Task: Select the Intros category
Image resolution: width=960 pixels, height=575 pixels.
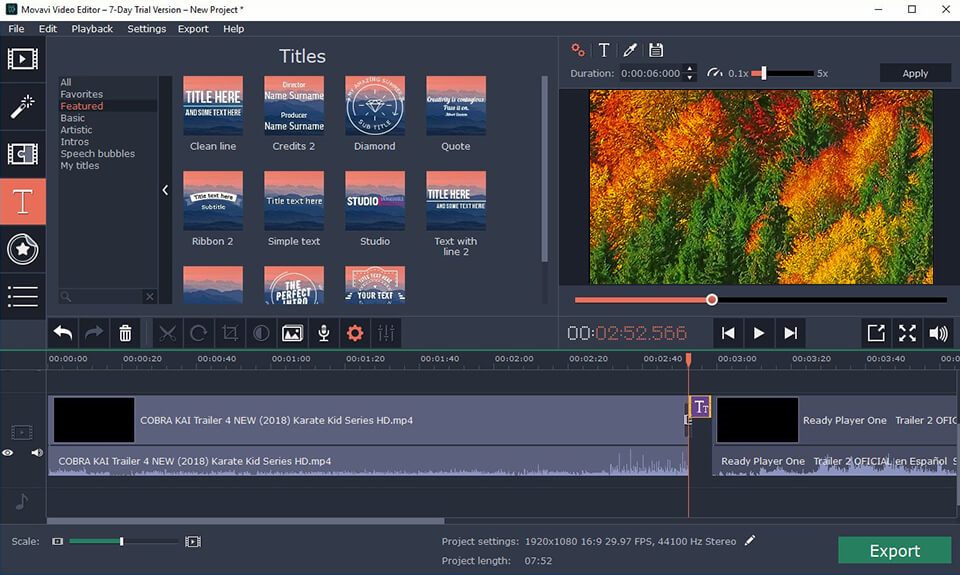Action: [x=74, y=142]
